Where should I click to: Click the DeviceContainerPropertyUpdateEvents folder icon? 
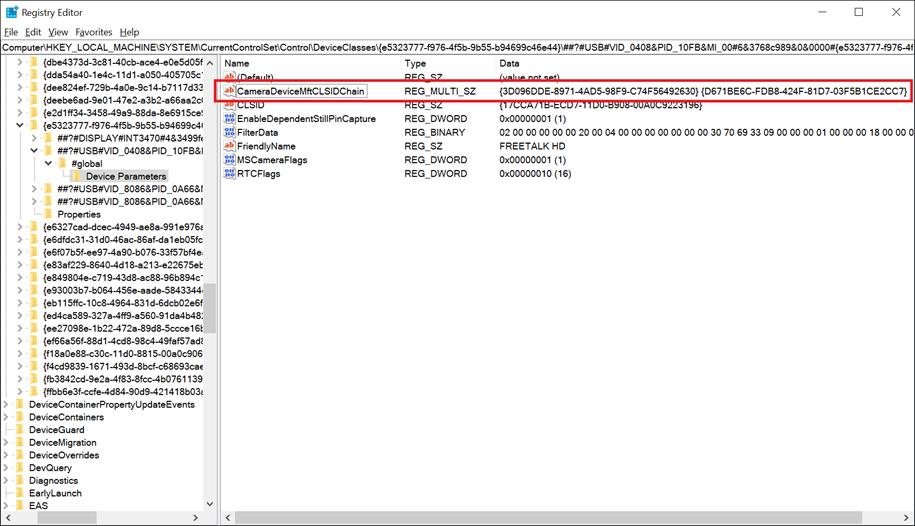click(x=20, y=405)
